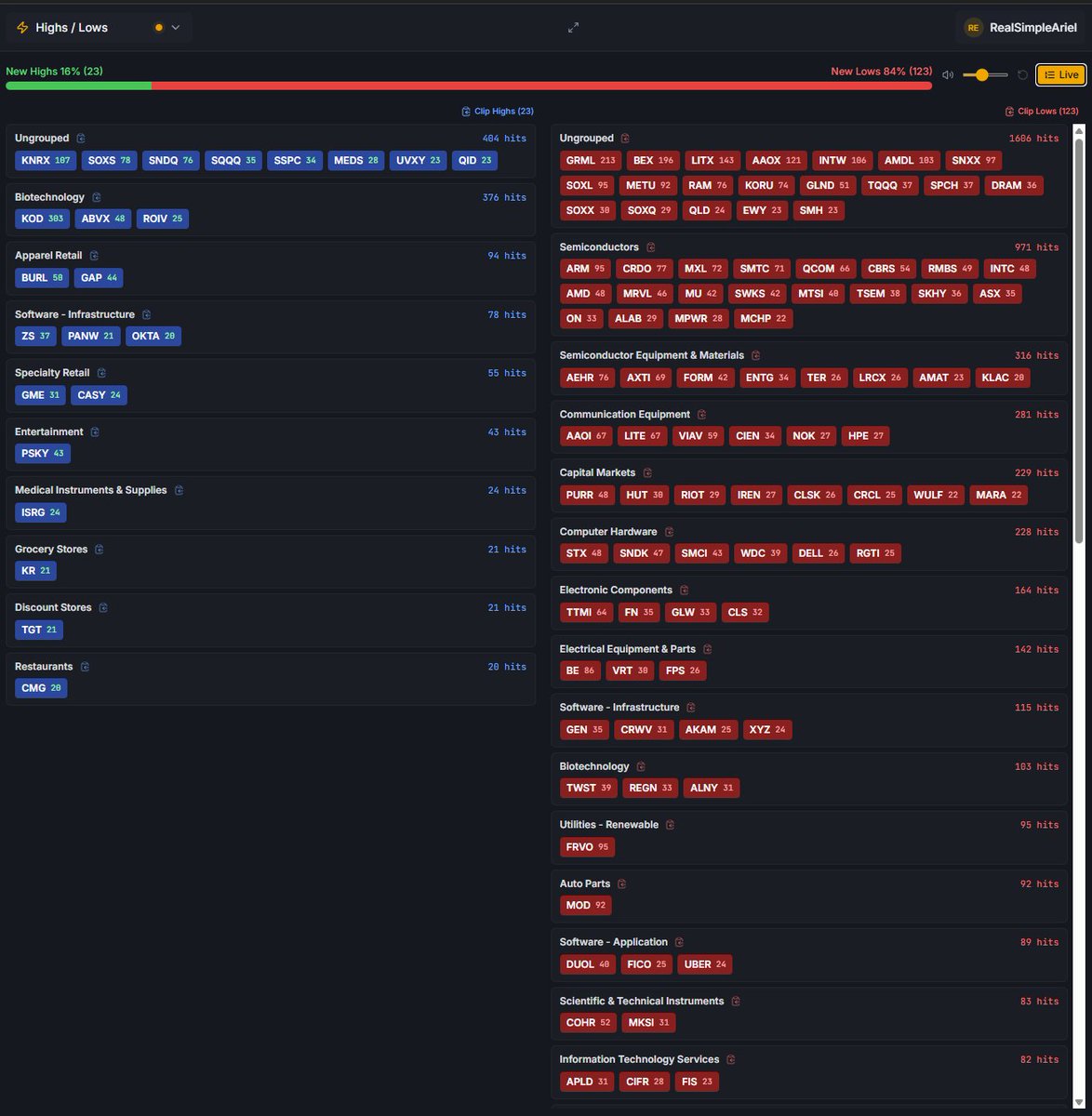
Task: Copy the Software - Application group tickers
Action: click(x=679, y=943)
